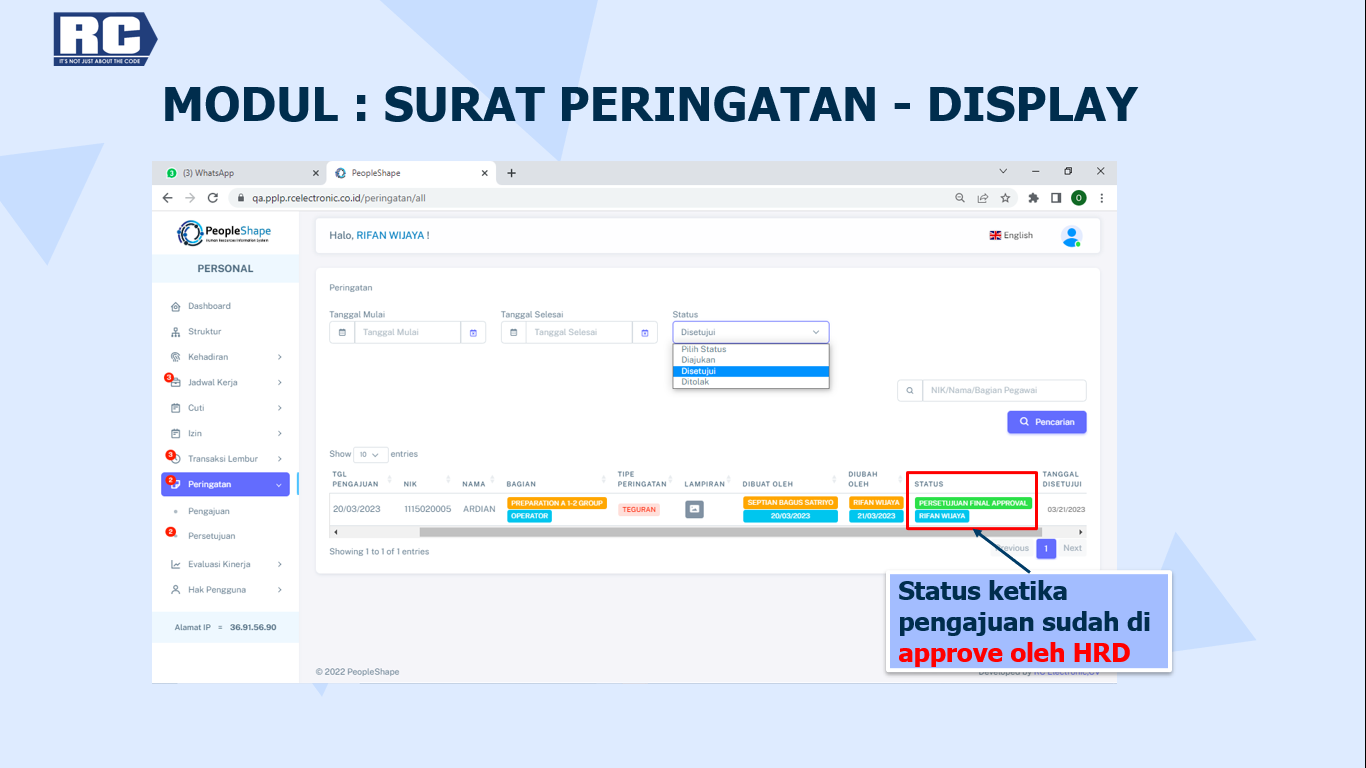Click the NIK/Nama/Bagian Pegawai search field
Screen dimensions: 1366x768
(x=1003, y=391)
